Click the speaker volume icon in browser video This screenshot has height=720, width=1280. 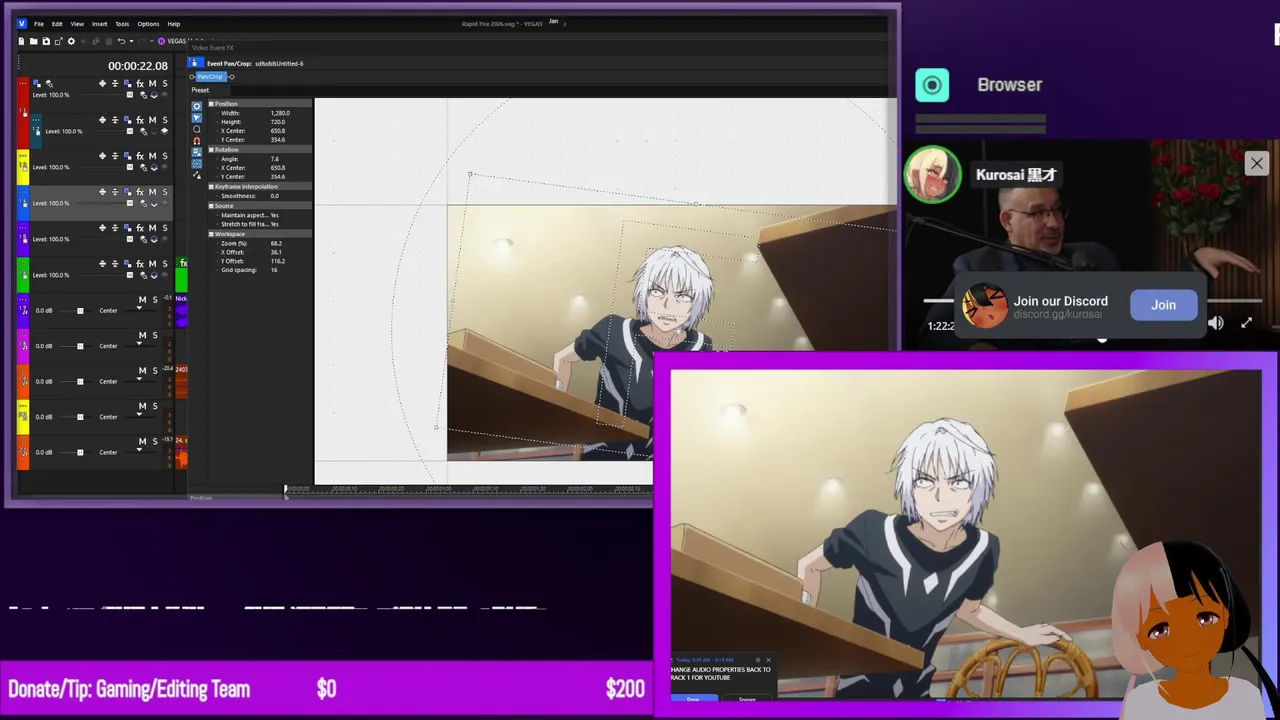1215,323
